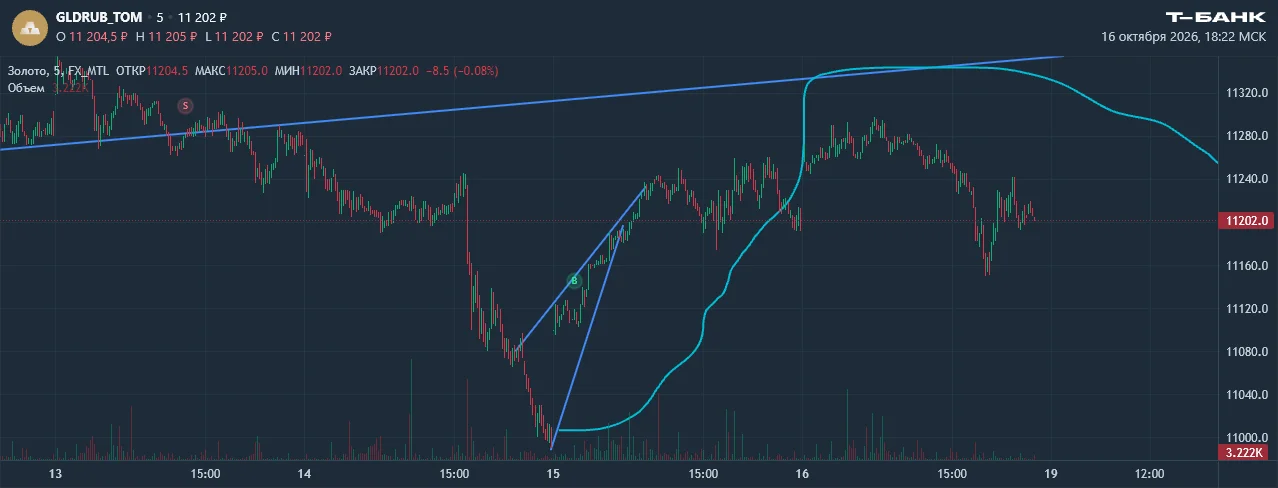Click the date label 13 on time axis
This screenshot has height=488, width=1278.
point(55,473)
